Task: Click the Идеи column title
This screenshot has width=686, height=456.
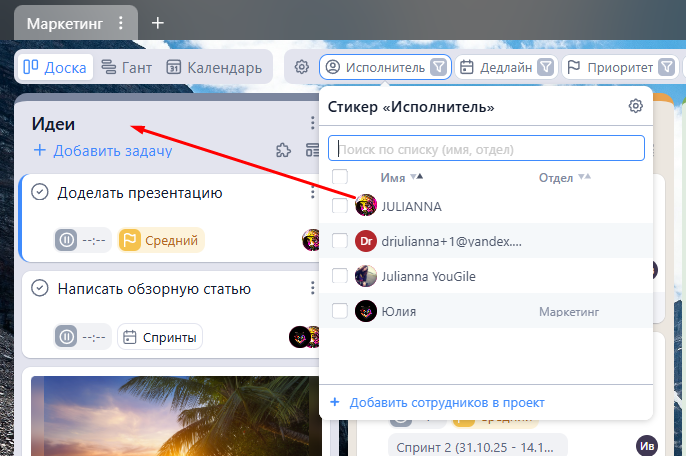Action: (x=53, y=124)
